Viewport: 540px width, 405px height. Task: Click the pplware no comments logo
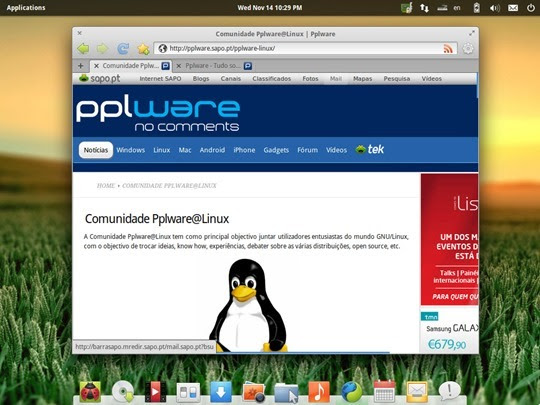pyautogui.click(x=158, y=113)
